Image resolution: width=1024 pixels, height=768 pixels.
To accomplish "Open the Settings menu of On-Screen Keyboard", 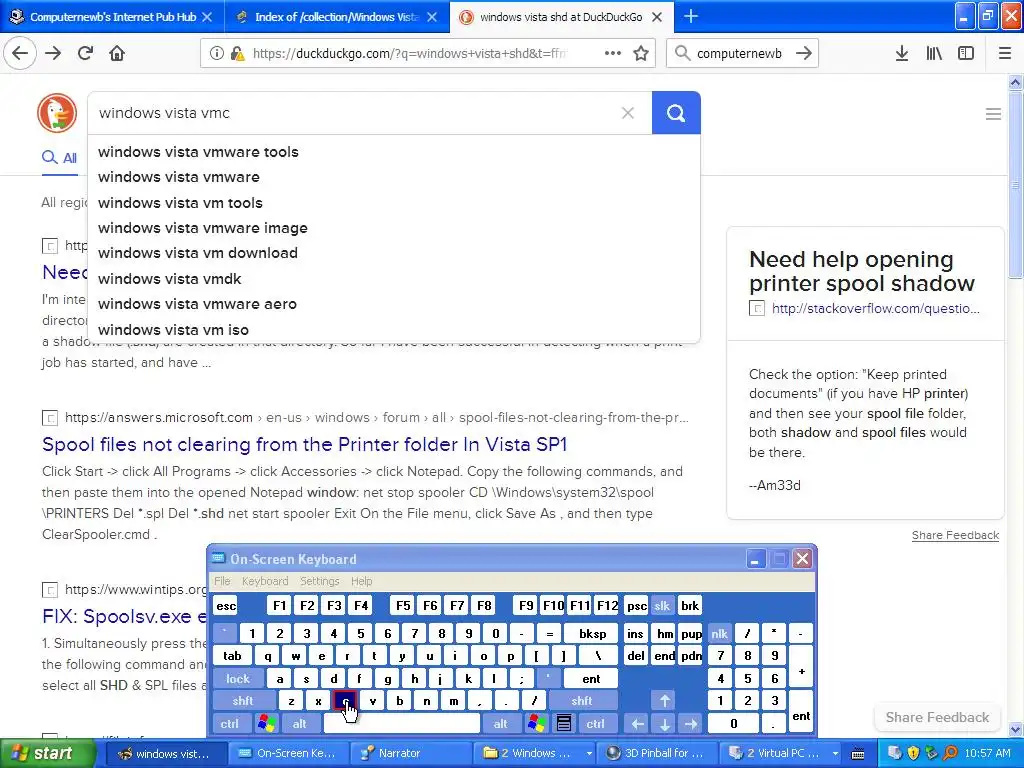I will click(x=319, y=581).
